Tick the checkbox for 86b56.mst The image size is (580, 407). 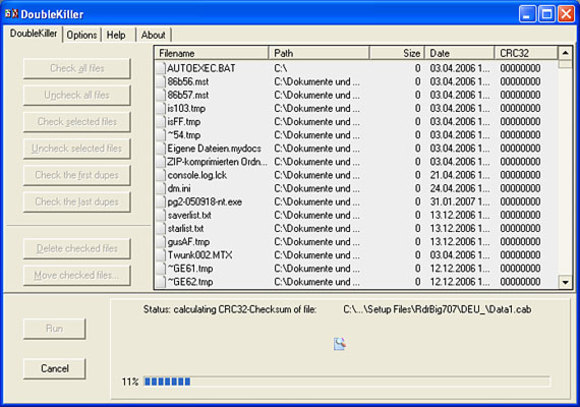161,82
